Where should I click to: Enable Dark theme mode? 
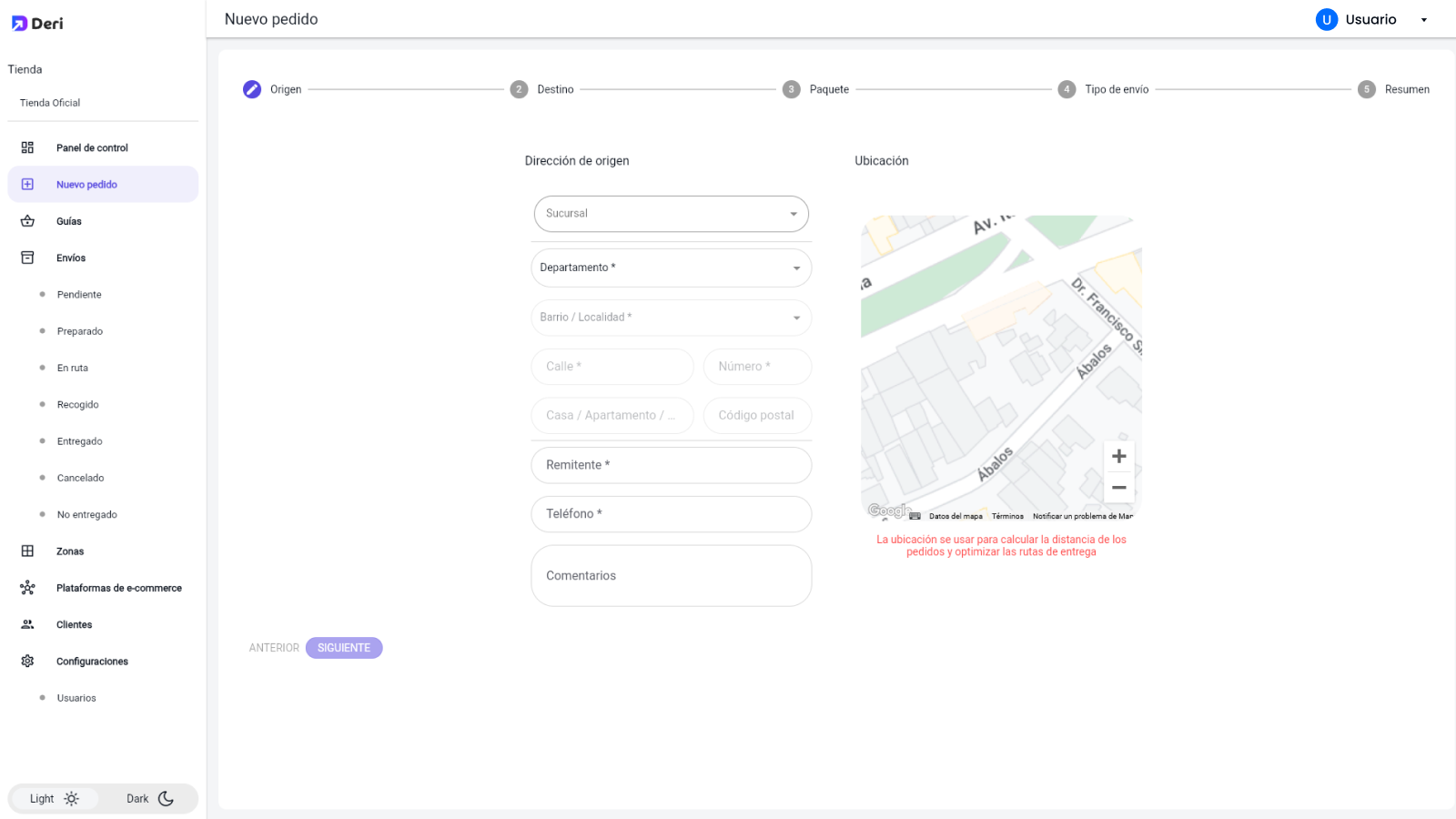(x=149, y=799)
